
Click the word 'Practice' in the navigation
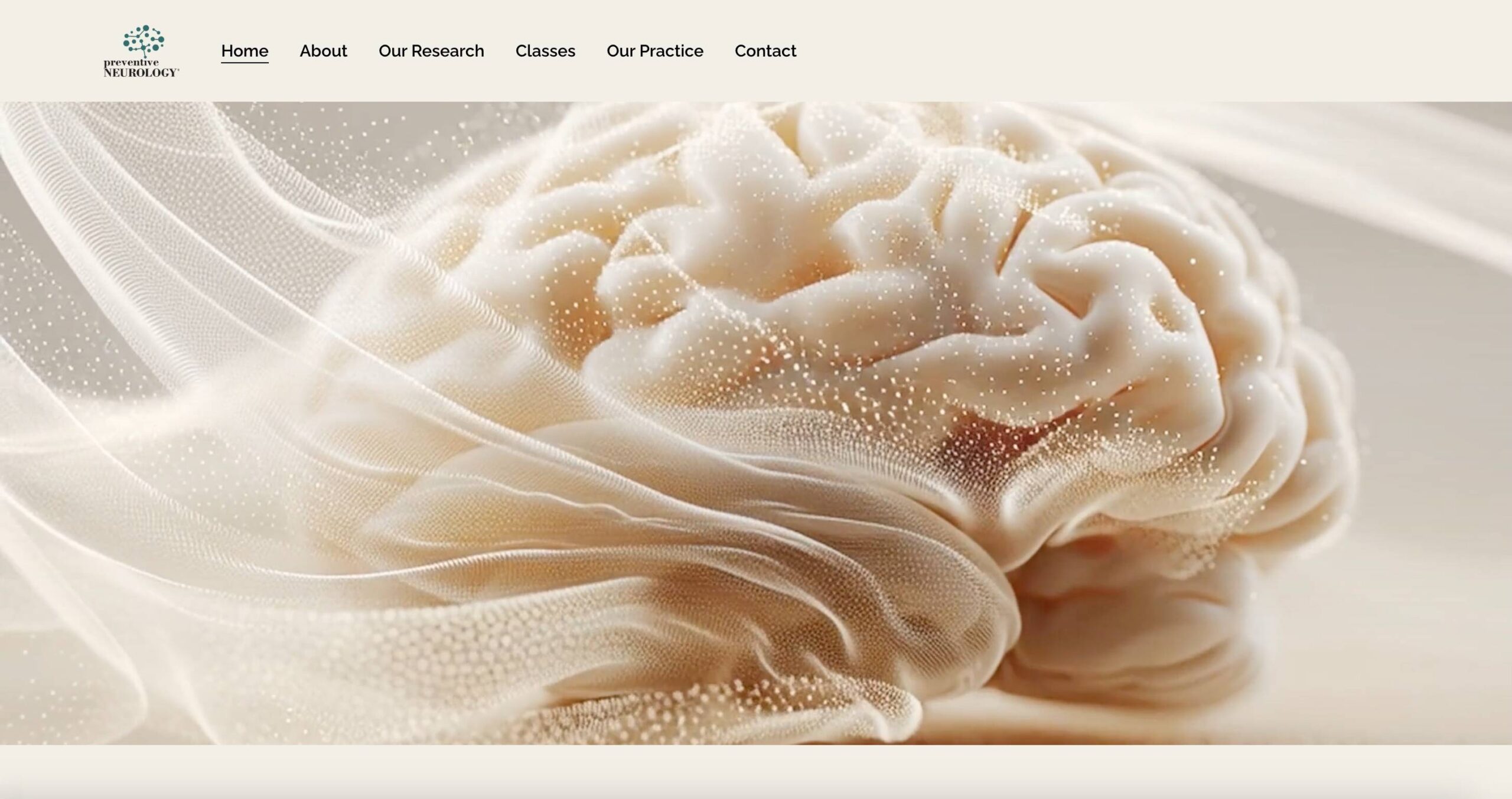tap(672, 51)
